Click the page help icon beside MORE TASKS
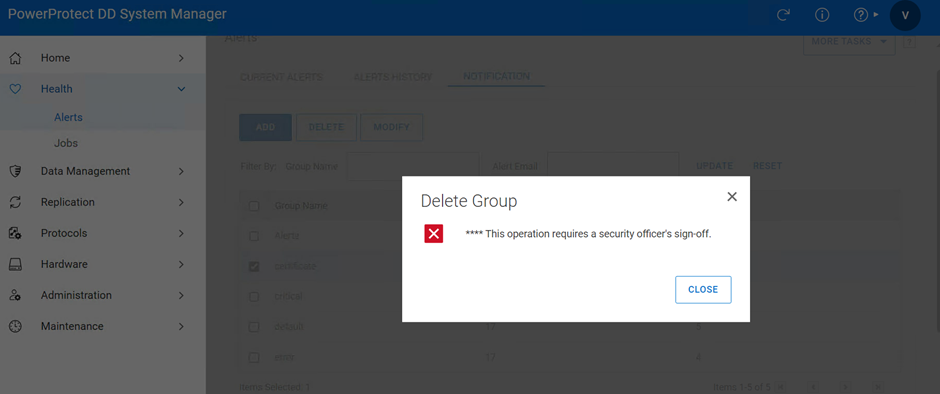940x394 pixels. 909,42
